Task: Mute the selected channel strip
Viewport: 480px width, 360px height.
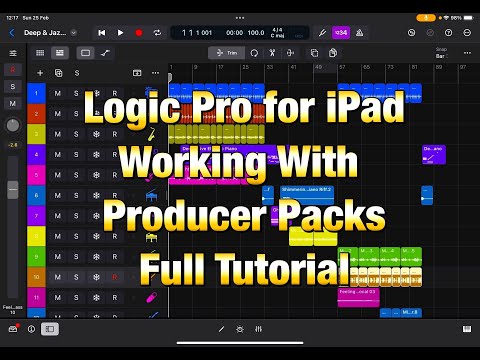Action: click(x=13, y=103)
